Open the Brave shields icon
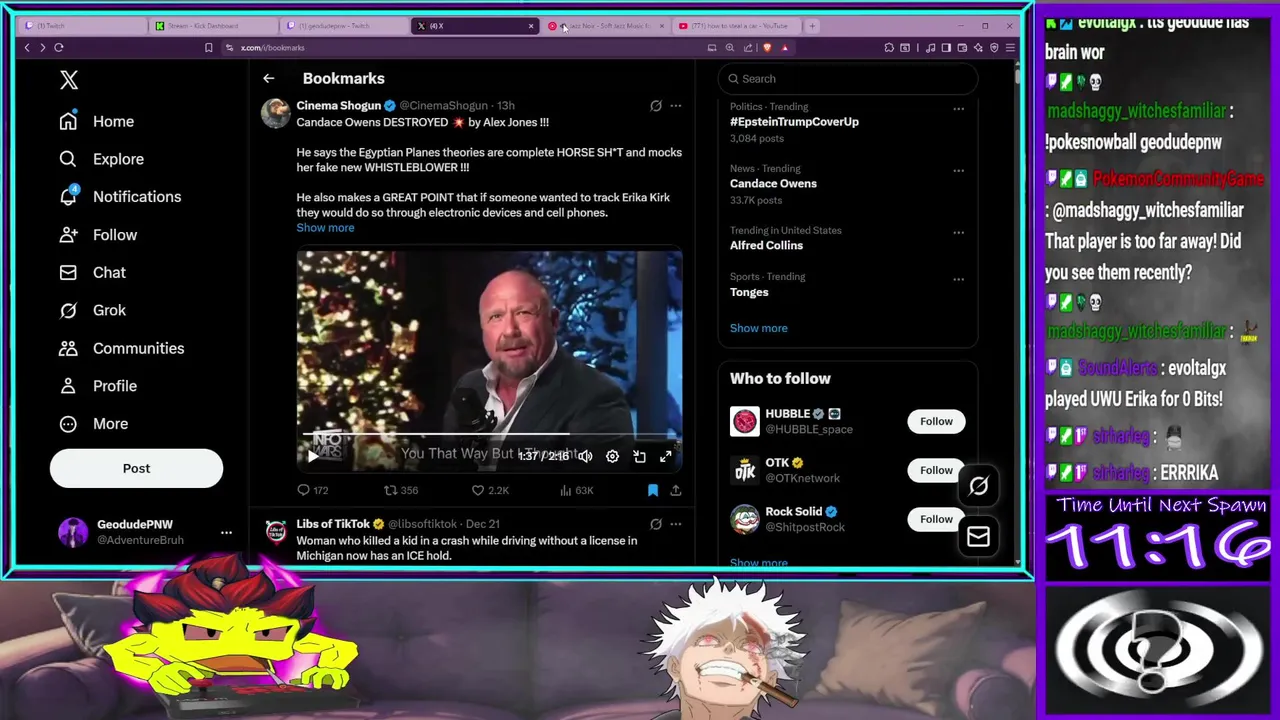Image resolution: width=1280 pixels, height=720 pixels. coord(767,47)
